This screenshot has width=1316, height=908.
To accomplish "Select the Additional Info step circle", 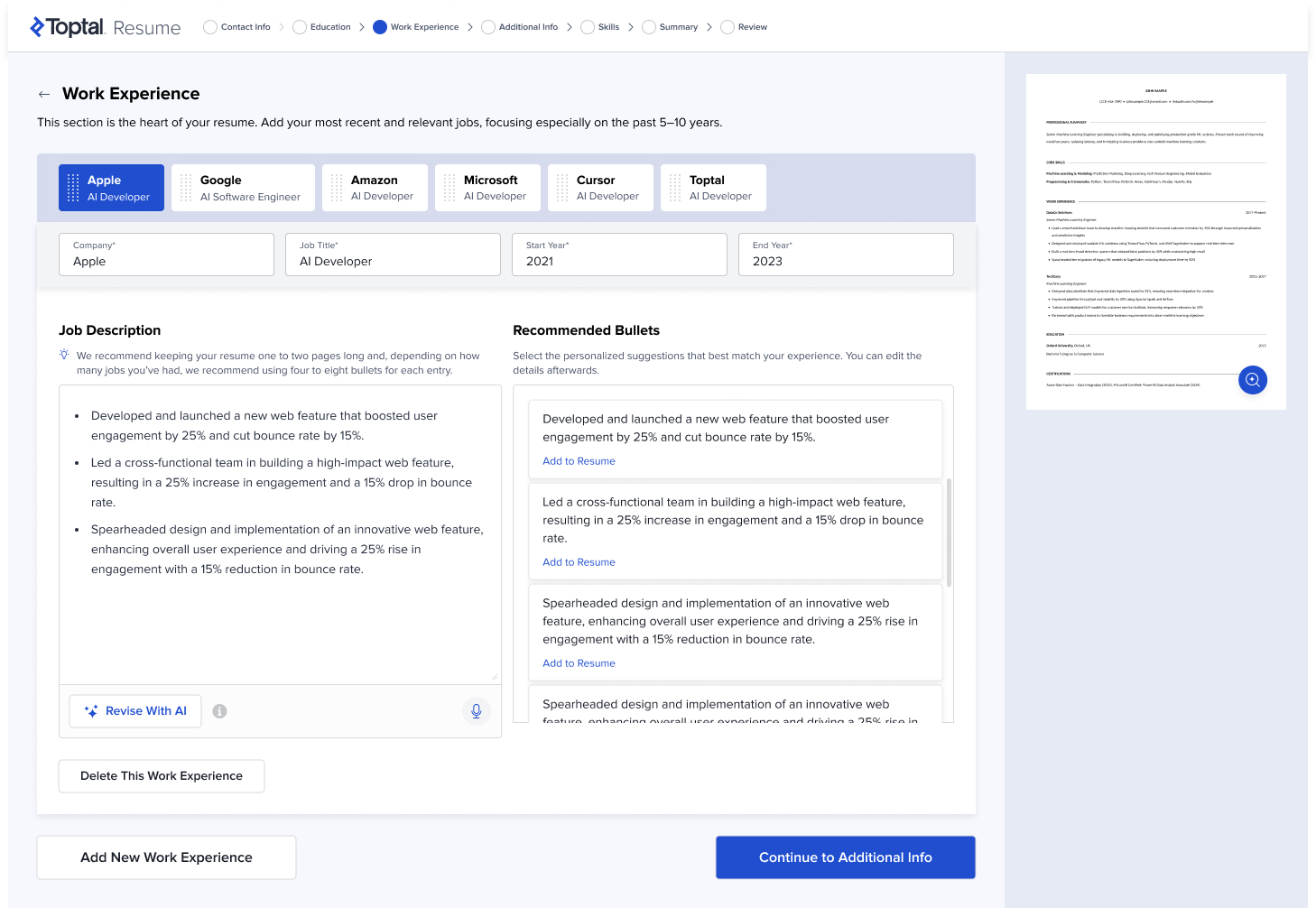I will tap(488, 27).
